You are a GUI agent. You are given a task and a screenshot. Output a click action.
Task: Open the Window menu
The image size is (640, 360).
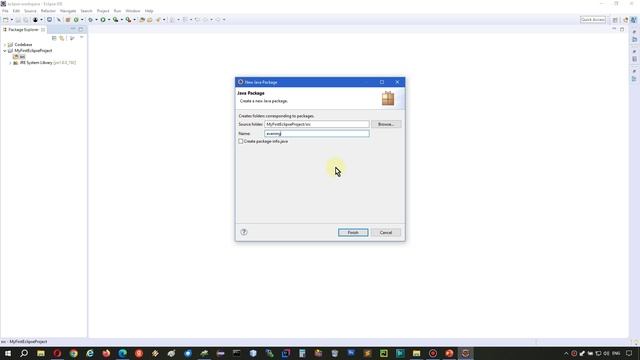(x=133, y=11)
